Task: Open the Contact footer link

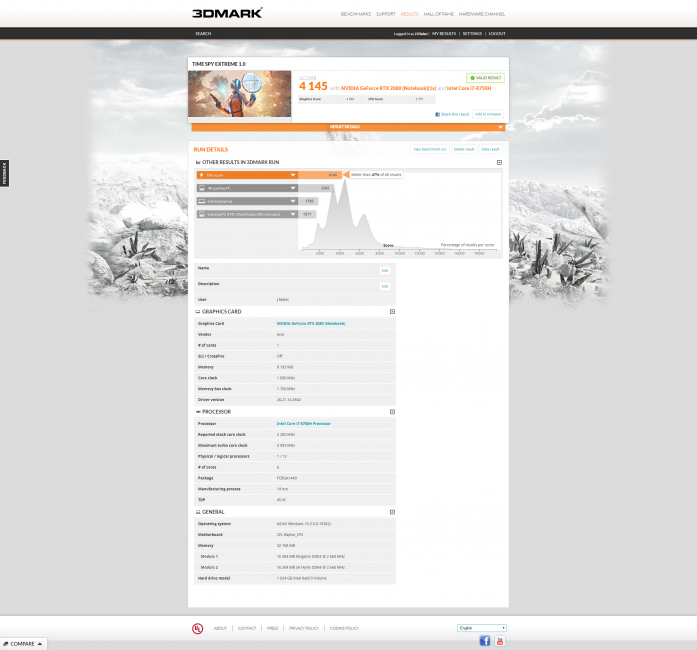Action: click(x=247, y=629)
